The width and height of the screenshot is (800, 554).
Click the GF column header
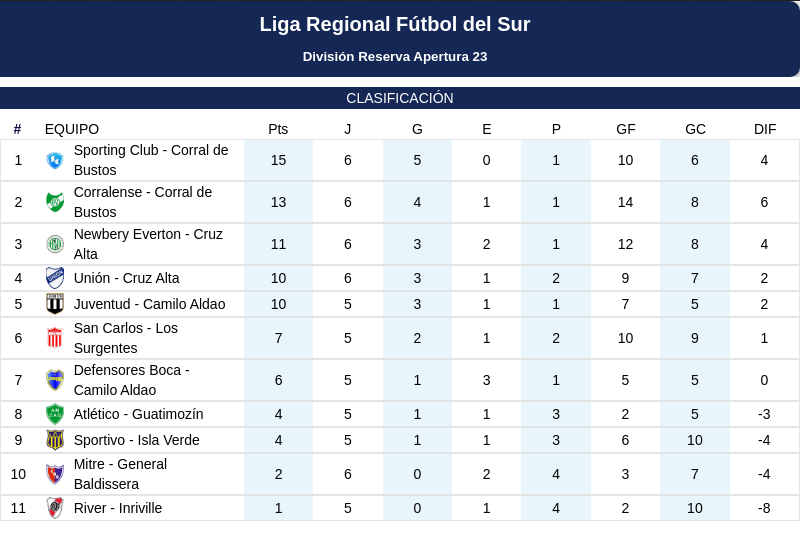point(626,129)
